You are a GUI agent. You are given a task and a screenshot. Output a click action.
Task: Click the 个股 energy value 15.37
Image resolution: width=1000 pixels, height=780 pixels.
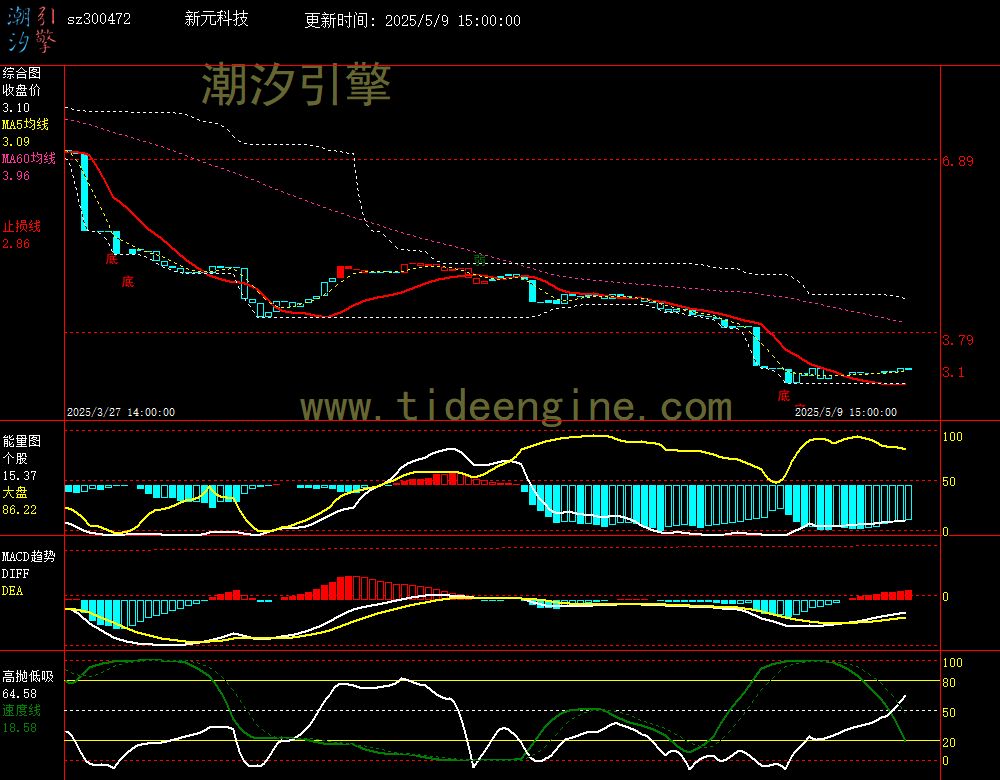(19, 476)
